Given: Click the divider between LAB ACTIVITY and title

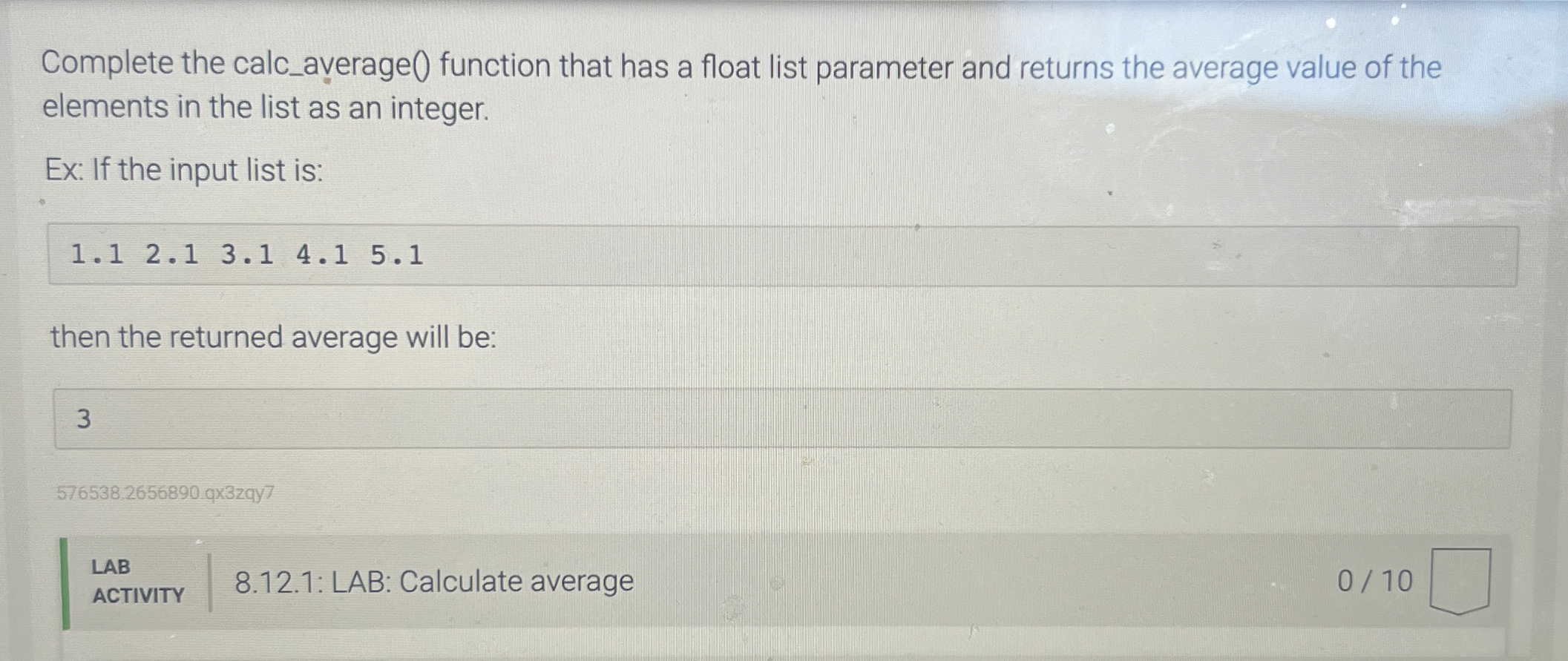Looking at the screenshot, I should pyautogui.click(x=211, y=581).
